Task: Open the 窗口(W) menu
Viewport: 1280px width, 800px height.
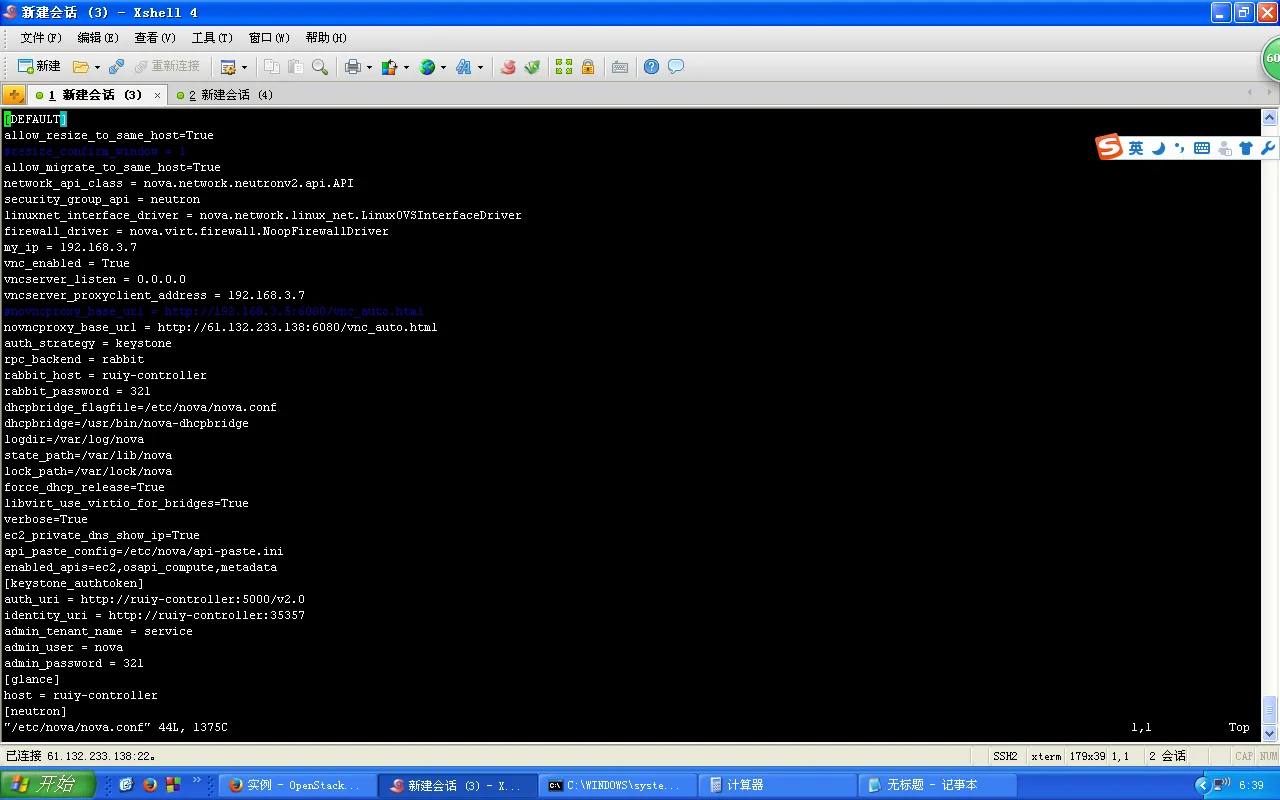Action: coord(269,38)
